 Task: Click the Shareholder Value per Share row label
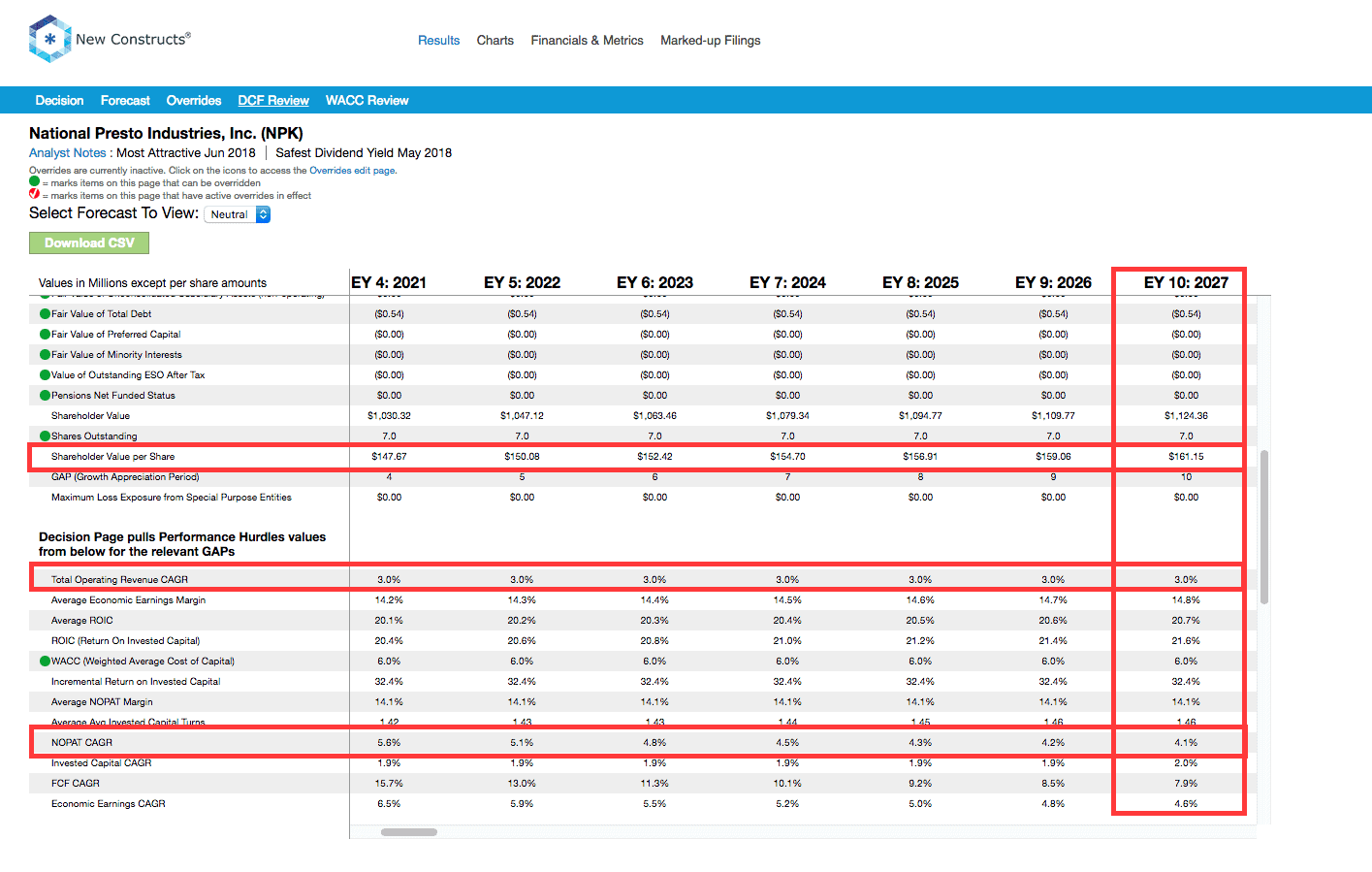click(112, 456)
